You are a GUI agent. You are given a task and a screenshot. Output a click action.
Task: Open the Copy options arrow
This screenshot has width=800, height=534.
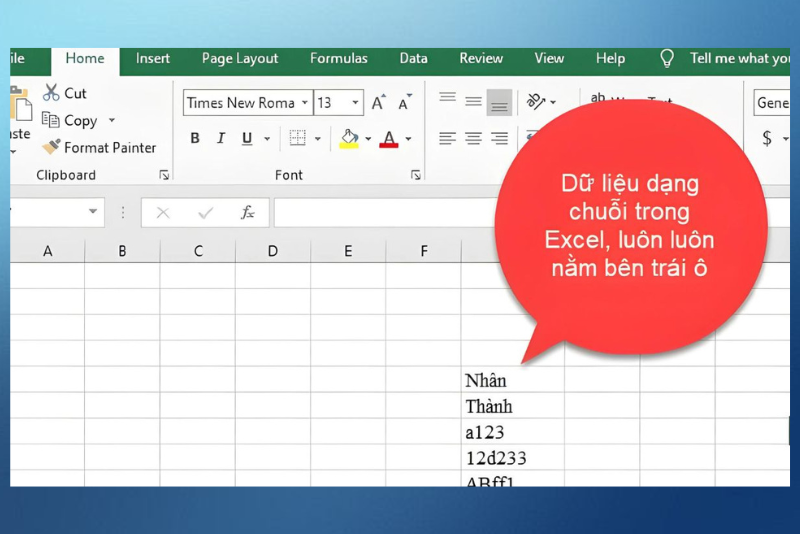[112, 120]
